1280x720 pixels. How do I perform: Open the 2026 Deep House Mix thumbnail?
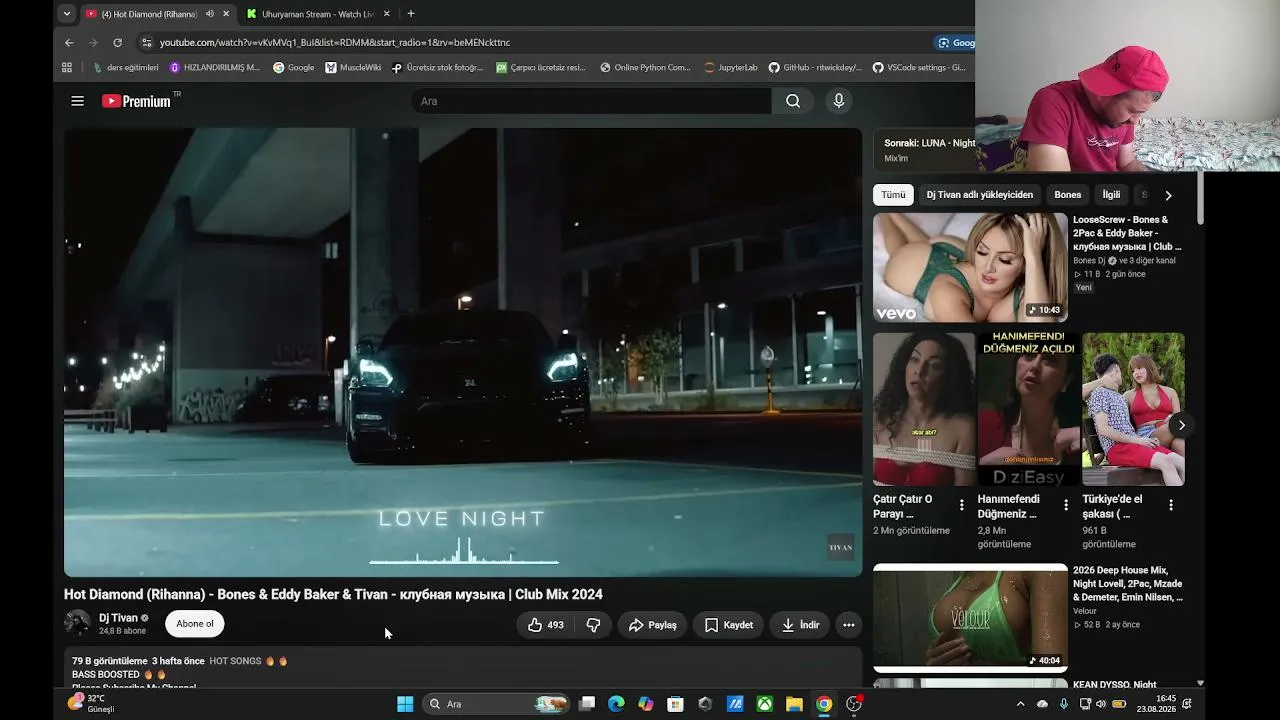point(970,618)
